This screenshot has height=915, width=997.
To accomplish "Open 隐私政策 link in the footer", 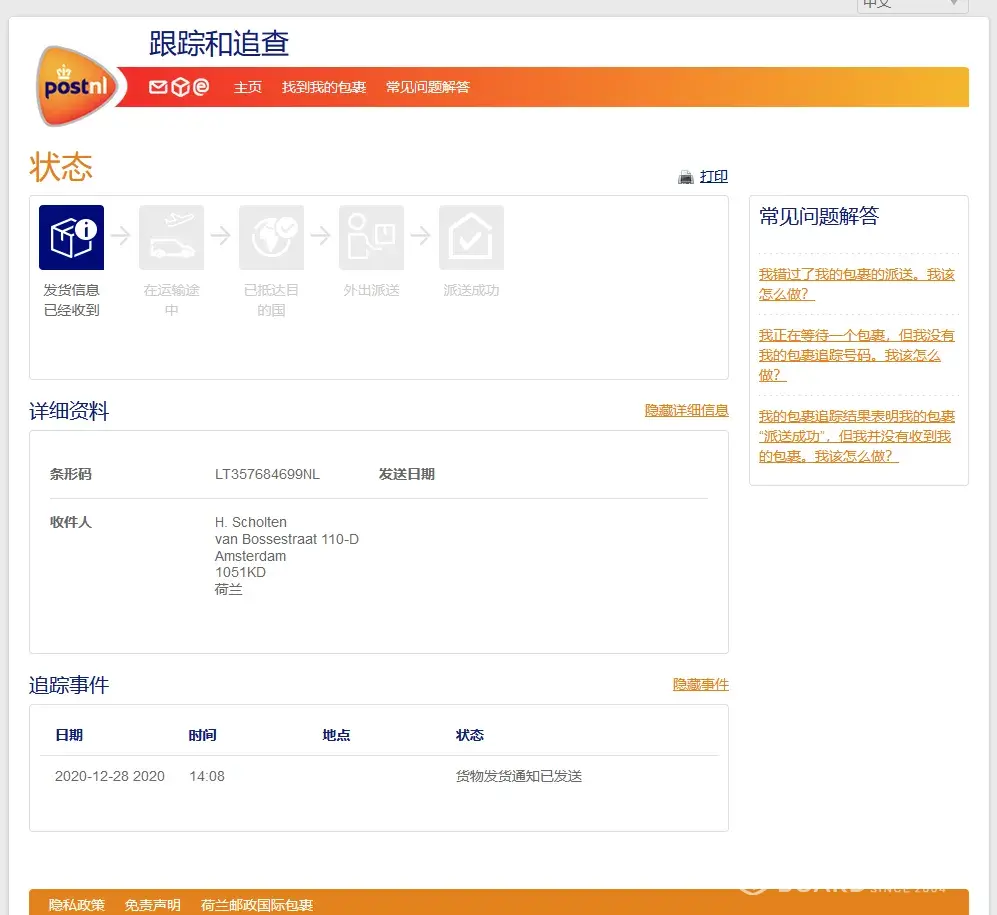I will [77, 905].
